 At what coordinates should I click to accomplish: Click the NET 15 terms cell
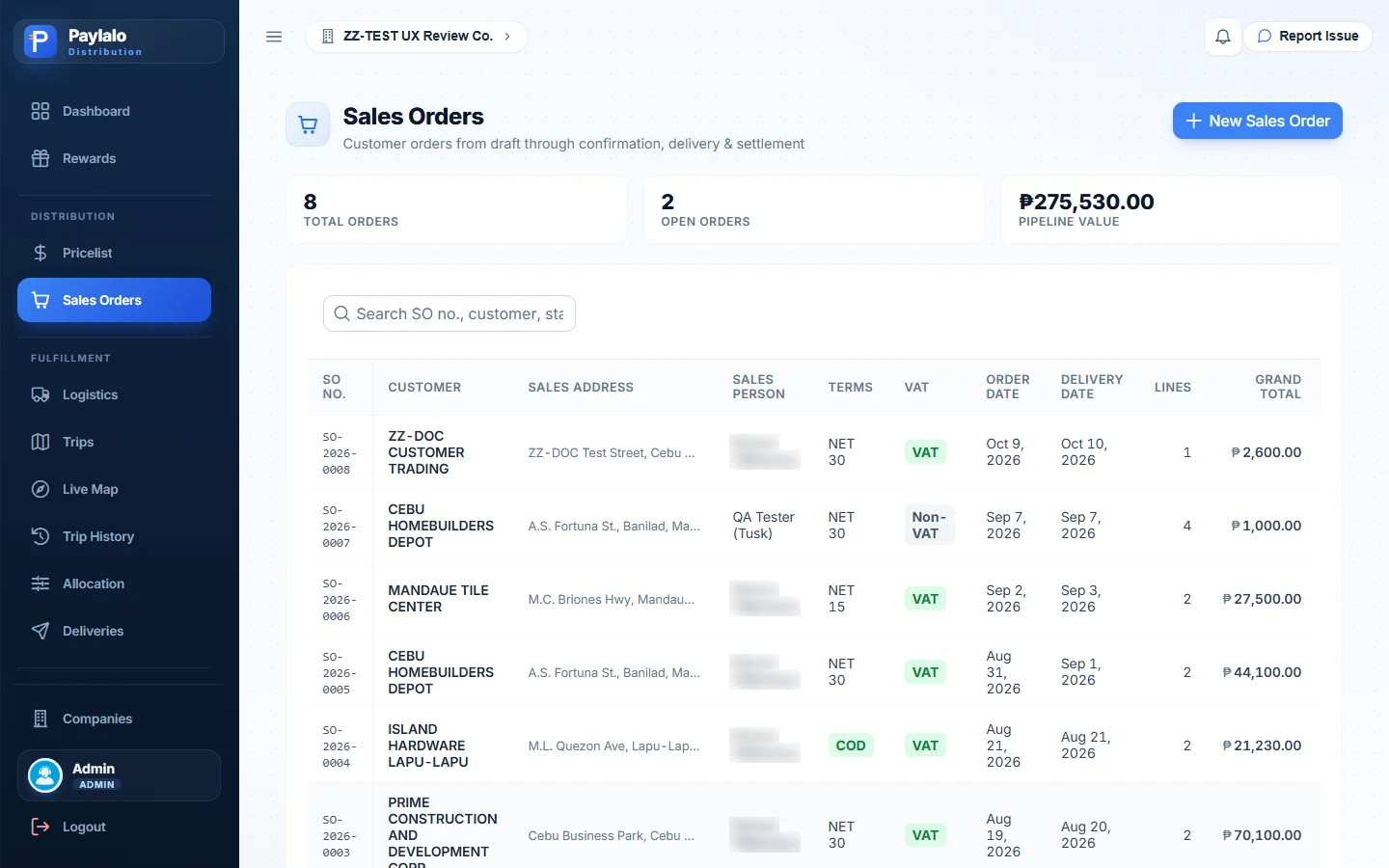[x=841, y=599]
